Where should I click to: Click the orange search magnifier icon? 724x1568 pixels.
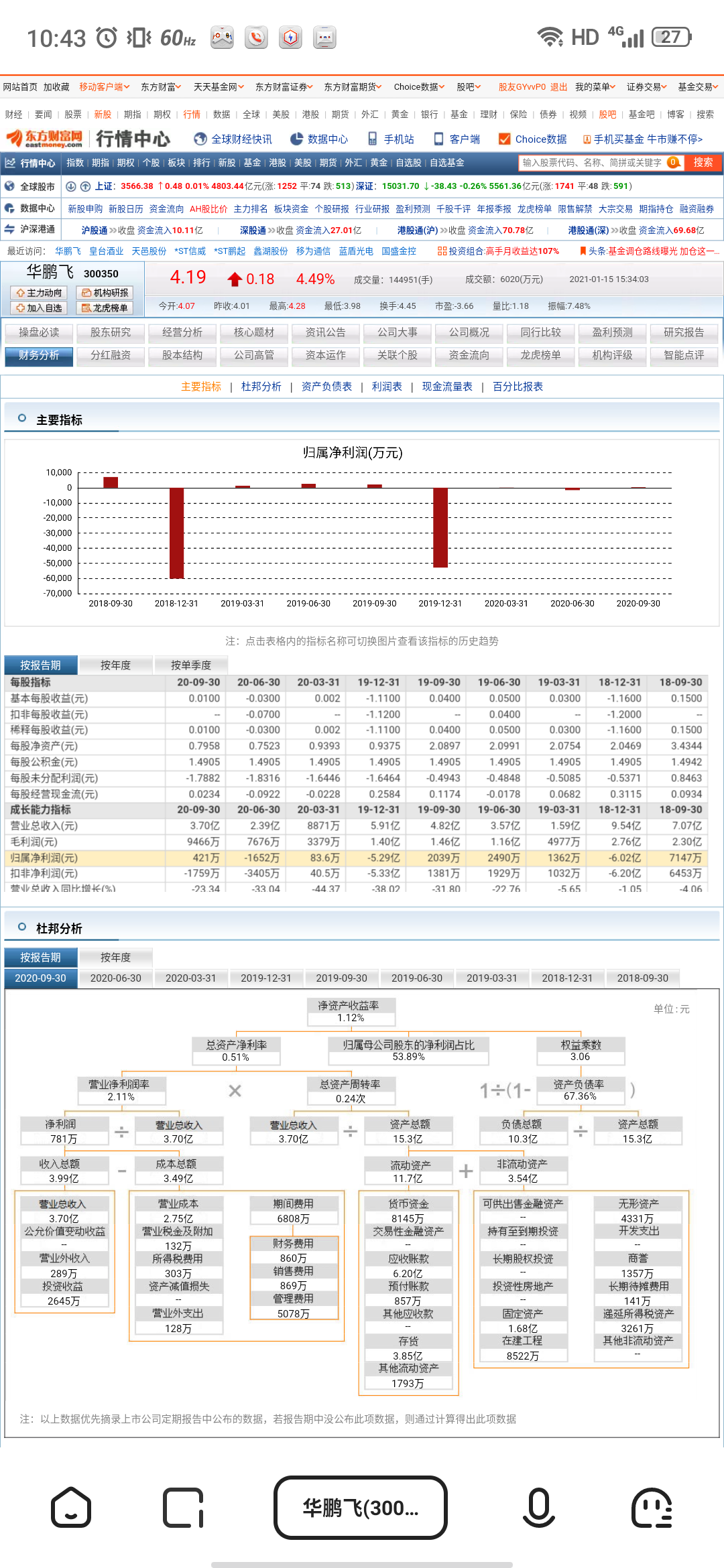click(673, 162)
